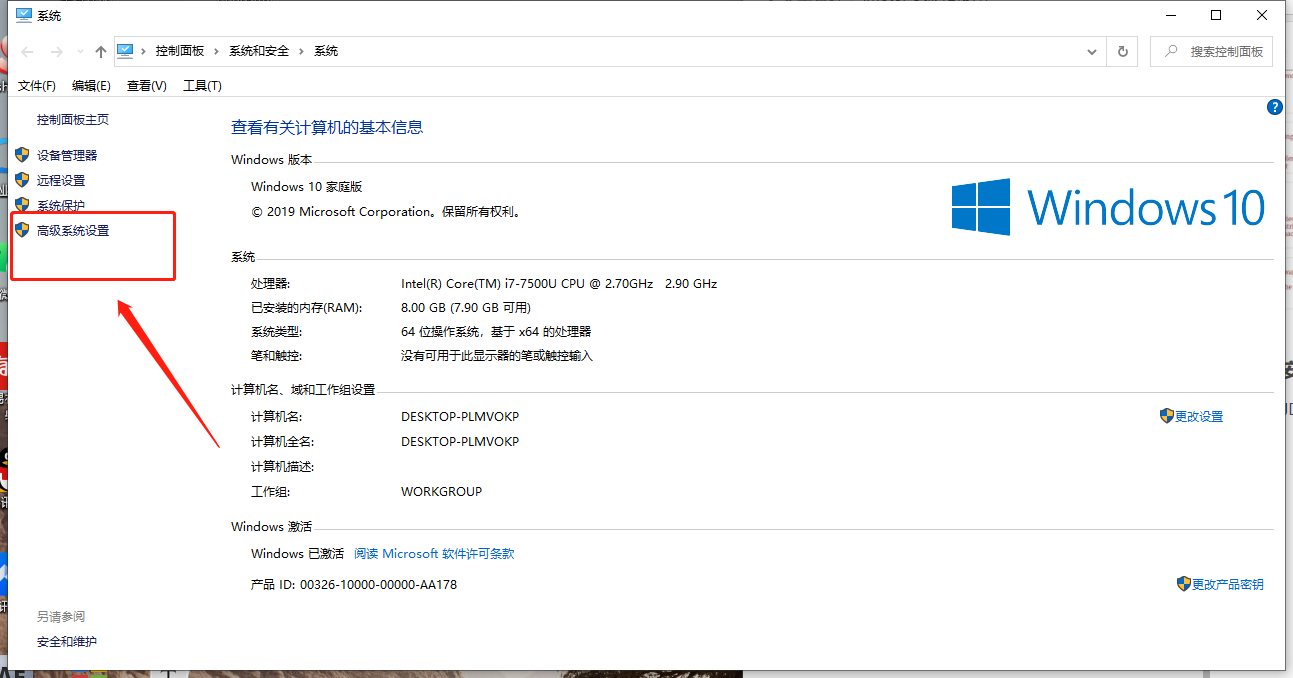Viewport: 1293px width, 678px height.
Task: Open 安全和维护 link in sidebar
Action: 67,641
